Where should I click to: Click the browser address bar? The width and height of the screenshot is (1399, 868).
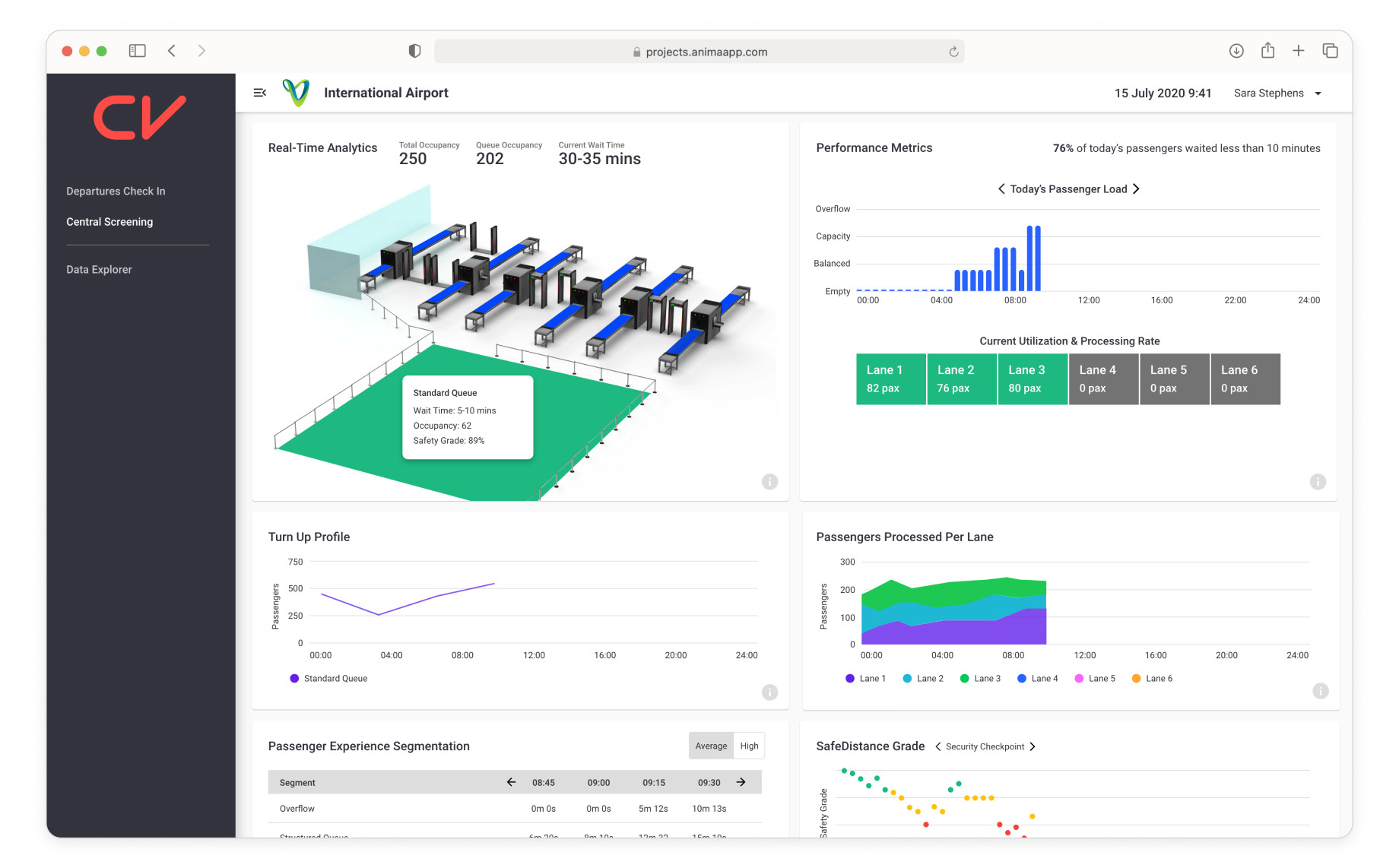click(x=699, y=52)
